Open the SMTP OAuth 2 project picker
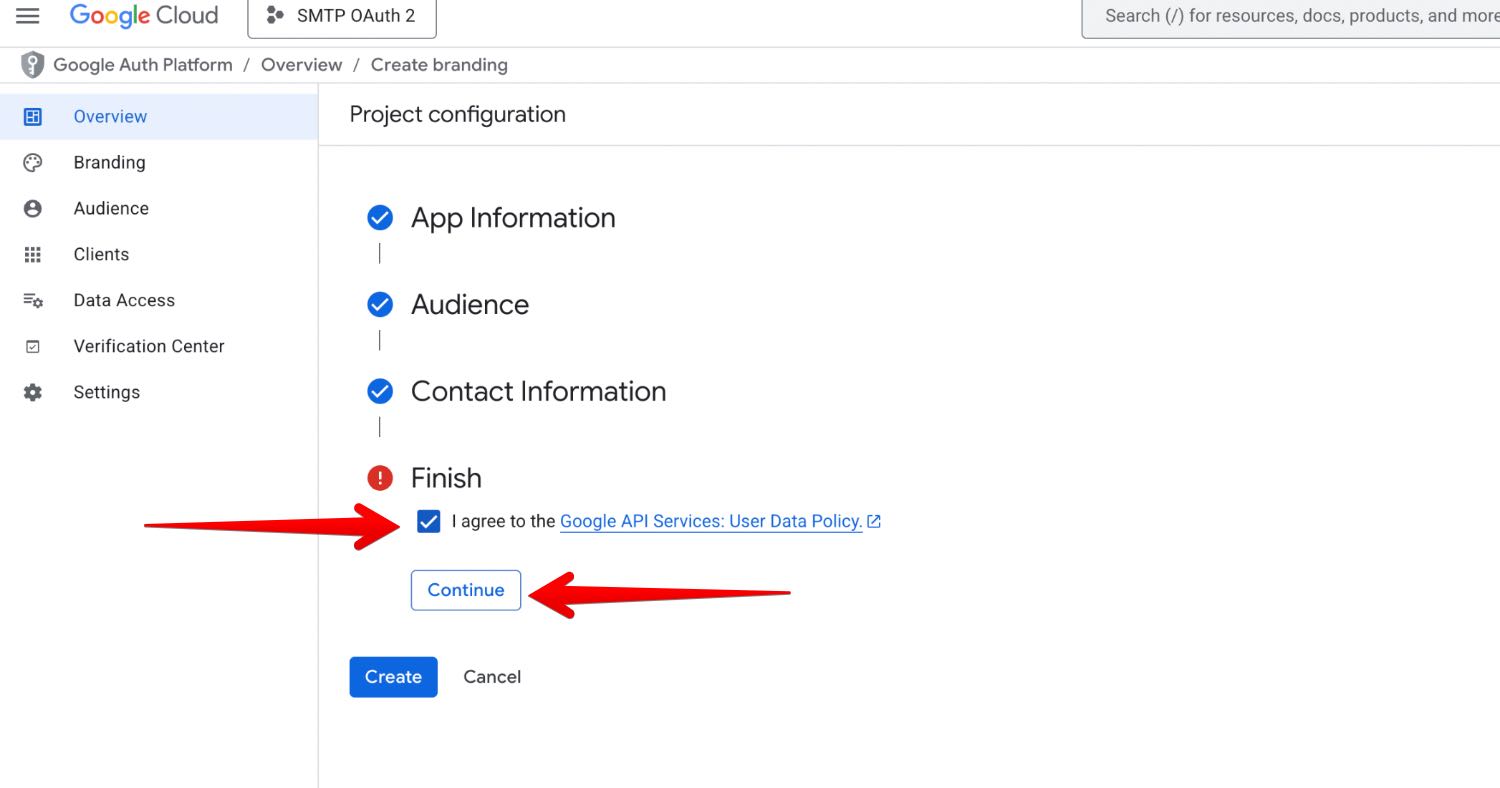This screenshot has width=1500, height=788. pos(342,16)
